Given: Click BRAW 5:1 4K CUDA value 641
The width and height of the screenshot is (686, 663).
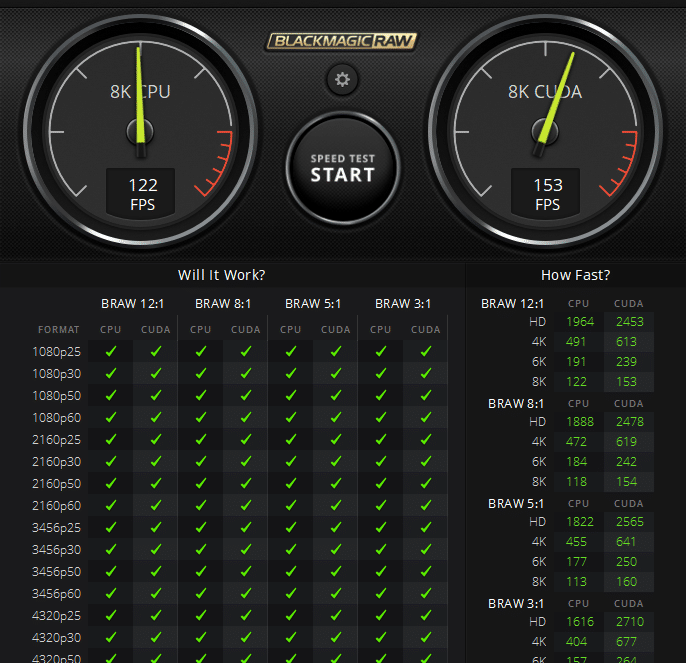Looking at the screenshot, I should click(626, 542).
